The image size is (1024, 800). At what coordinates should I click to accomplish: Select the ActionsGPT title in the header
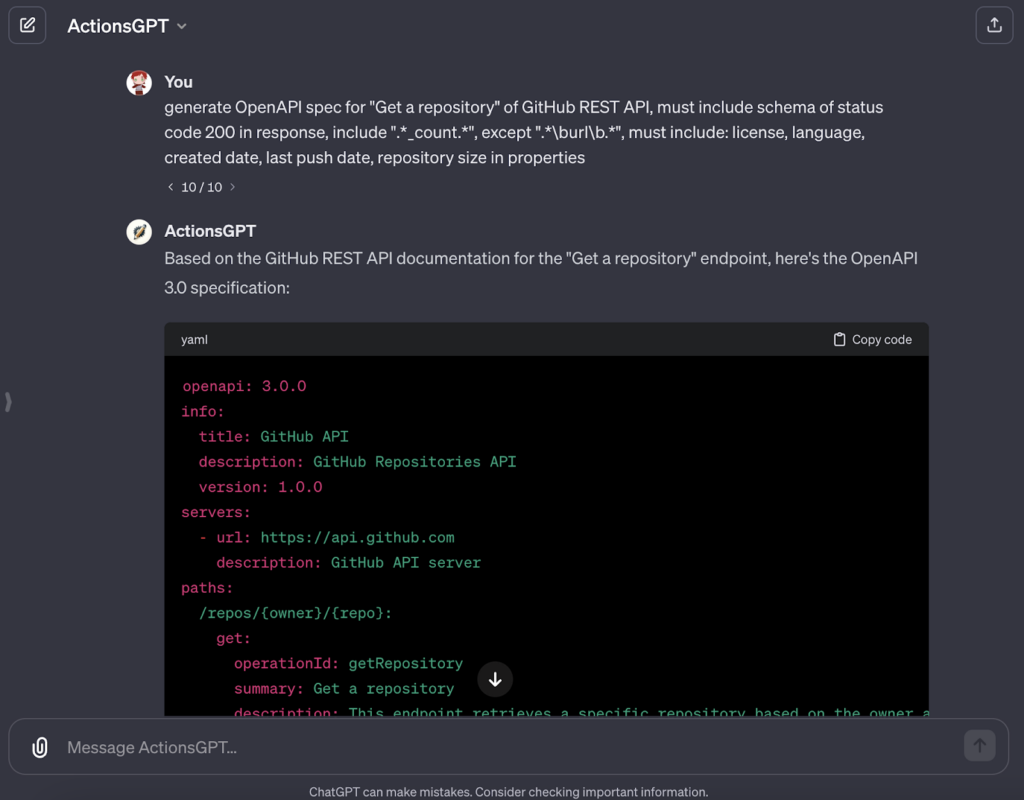(117, 26)
